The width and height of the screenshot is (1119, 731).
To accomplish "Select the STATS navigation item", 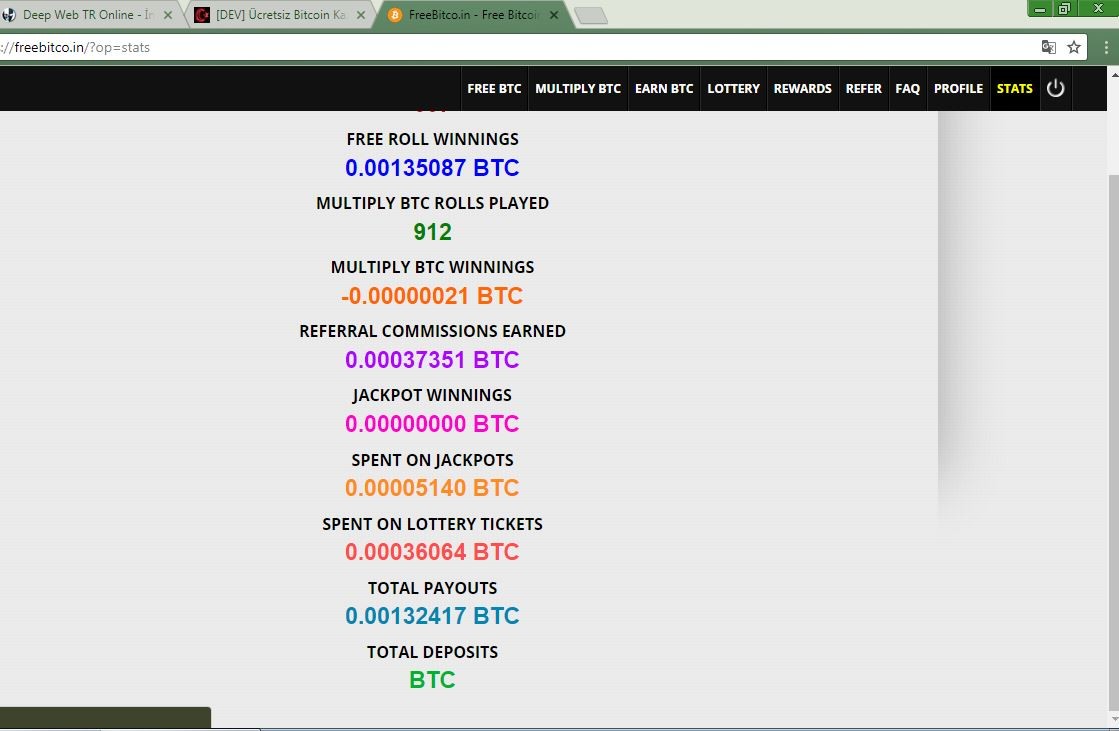I will tap(1015, 89).
